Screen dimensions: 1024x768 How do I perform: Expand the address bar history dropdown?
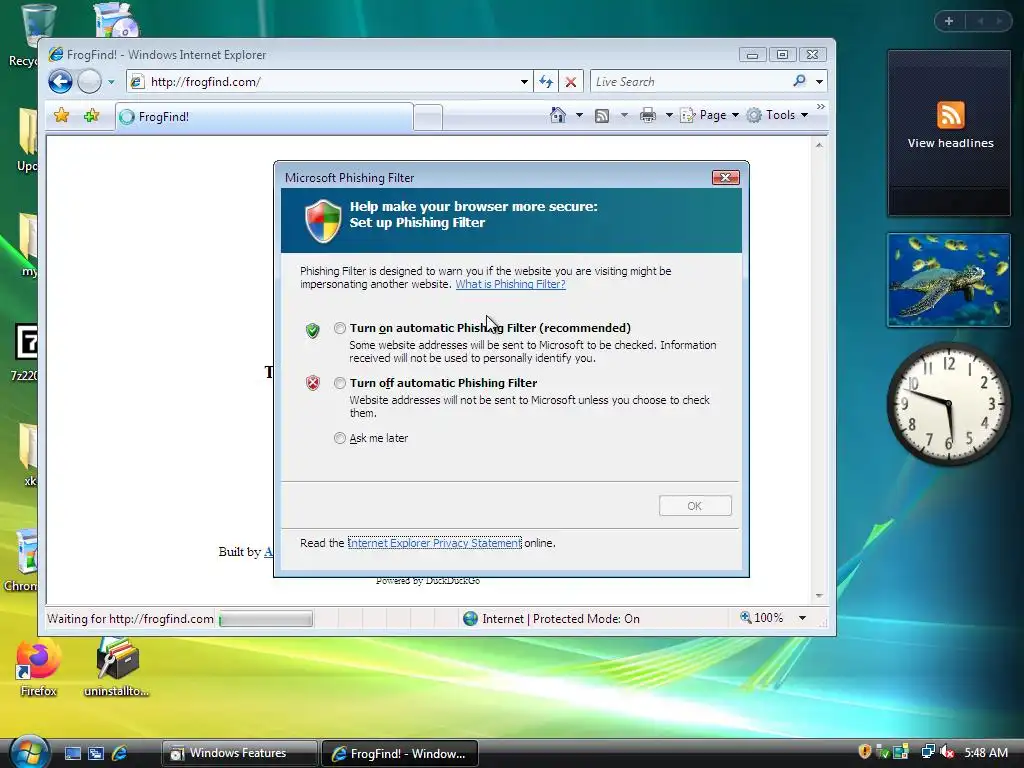coord(524,82)
